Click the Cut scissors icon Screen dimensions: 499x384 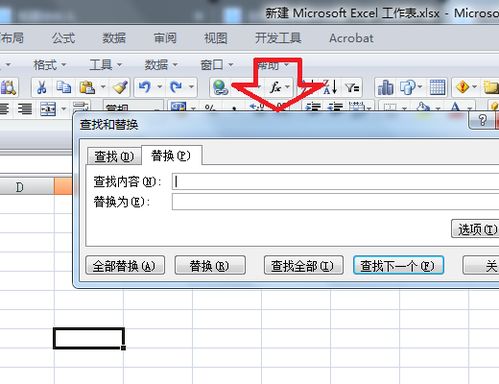[41, 88]
